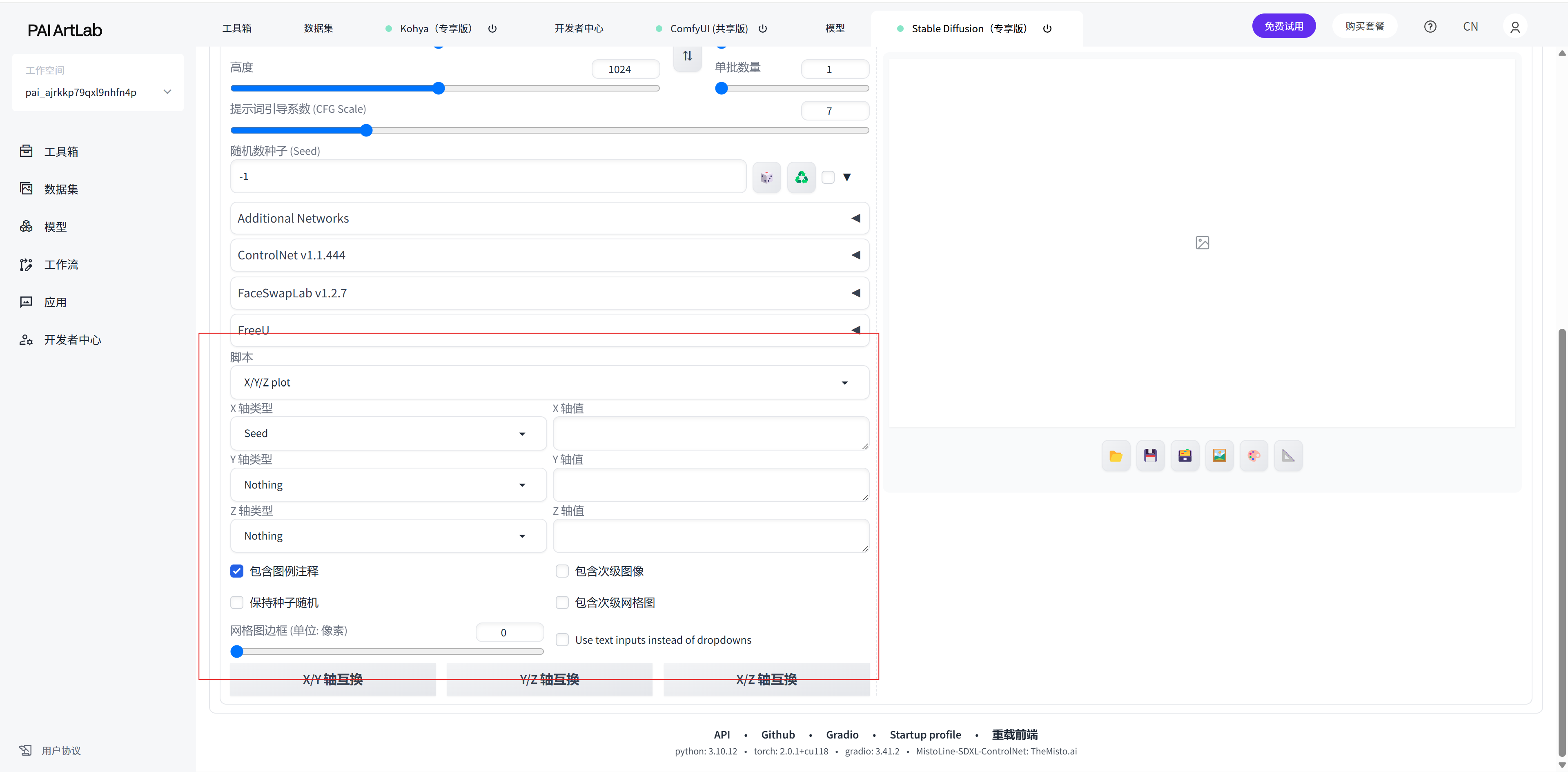Screen dimensions: 1568x772
Task: Click the paint palette icon
Action: pyautogui.click(x=1253, y=455)
